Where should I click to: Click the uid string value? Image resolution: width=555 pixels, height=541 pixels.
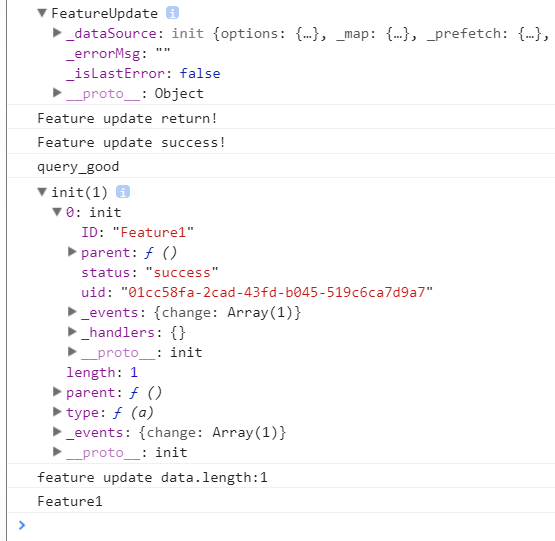277,292
